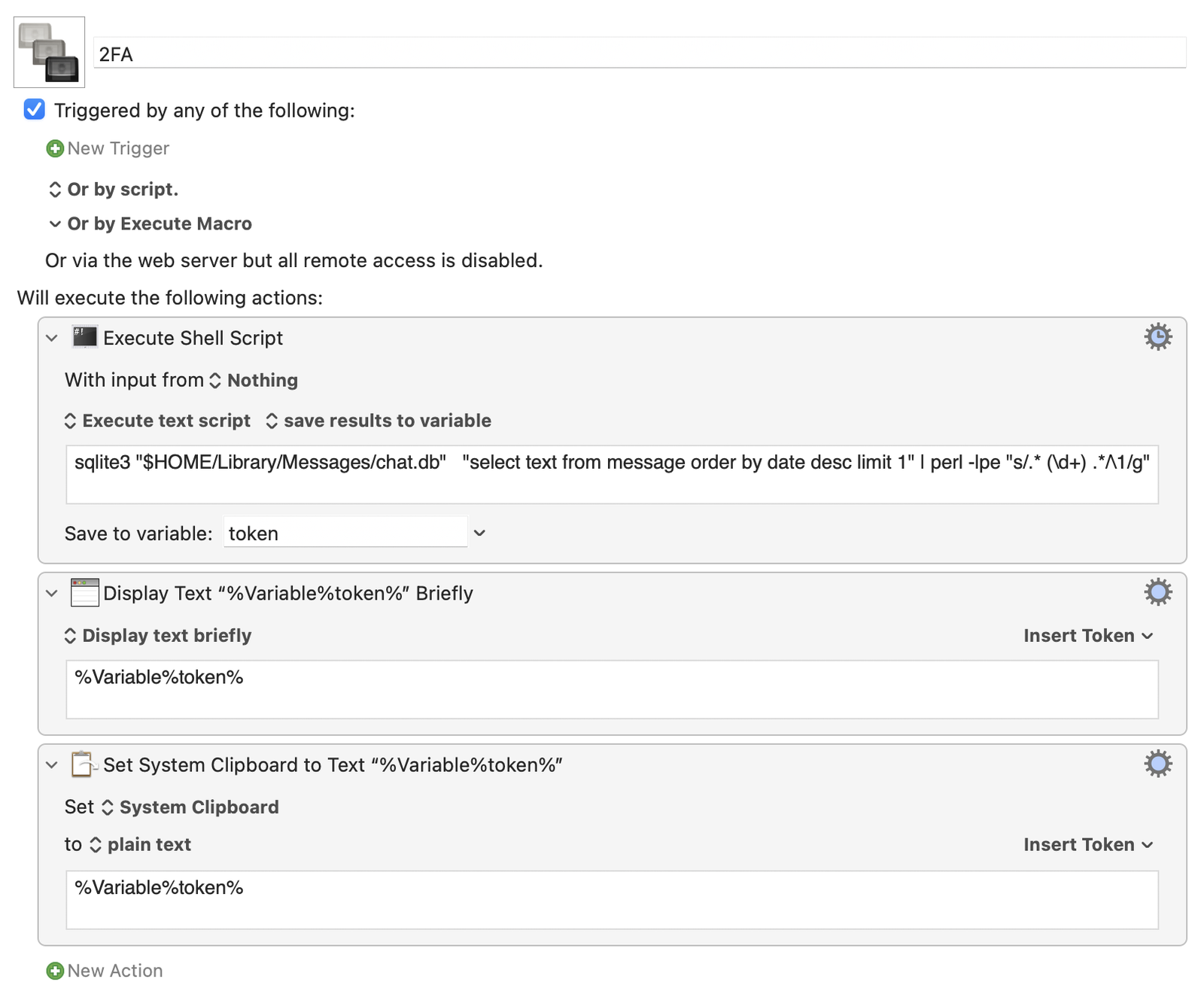Collapse the Execute Shell Script action
This screenshot has width=1204, height=1003.
tap(51, 338)
